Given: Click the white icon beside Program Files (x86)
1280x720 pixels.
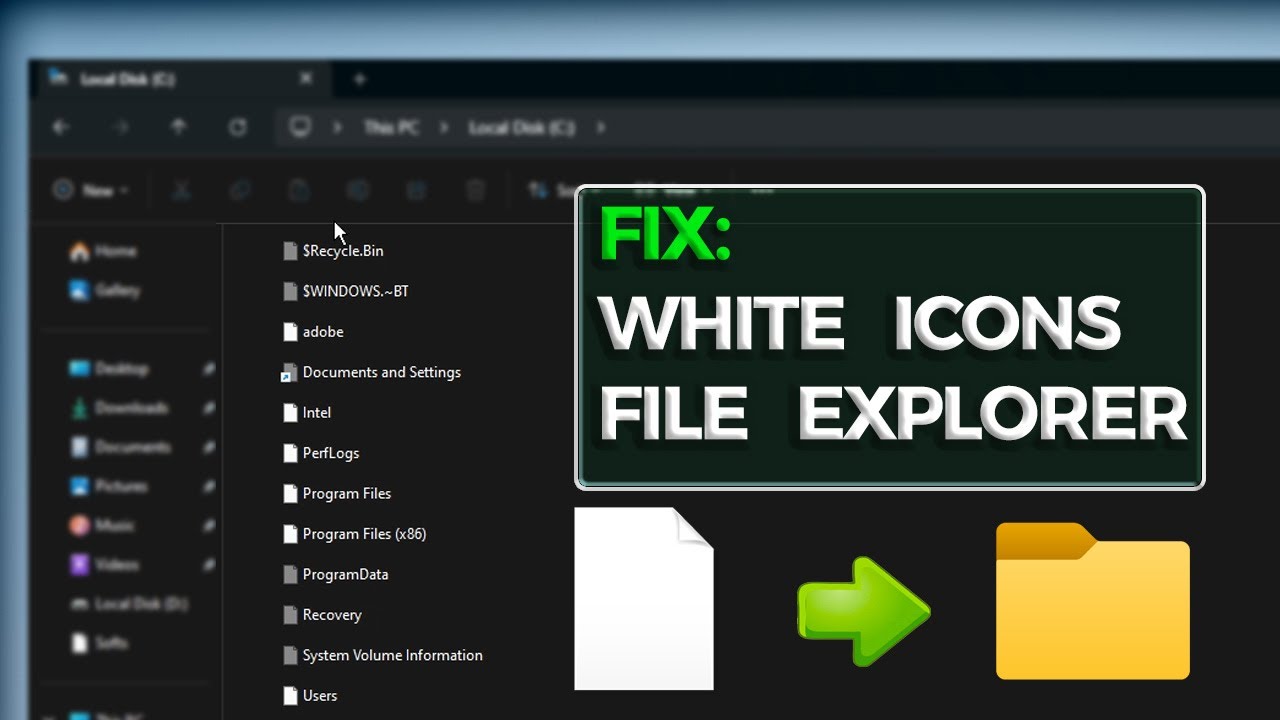Looking at the screenshot, I should tap(290, 534).
